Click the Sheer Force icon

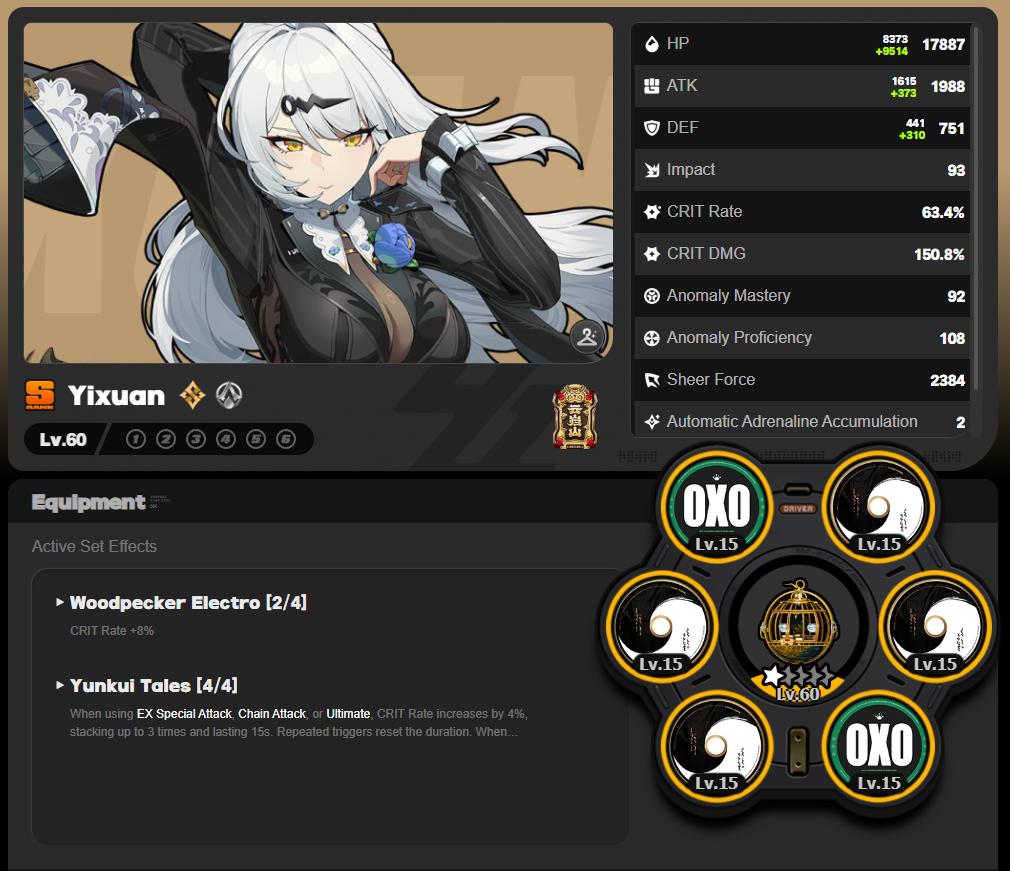pos(652,379)
